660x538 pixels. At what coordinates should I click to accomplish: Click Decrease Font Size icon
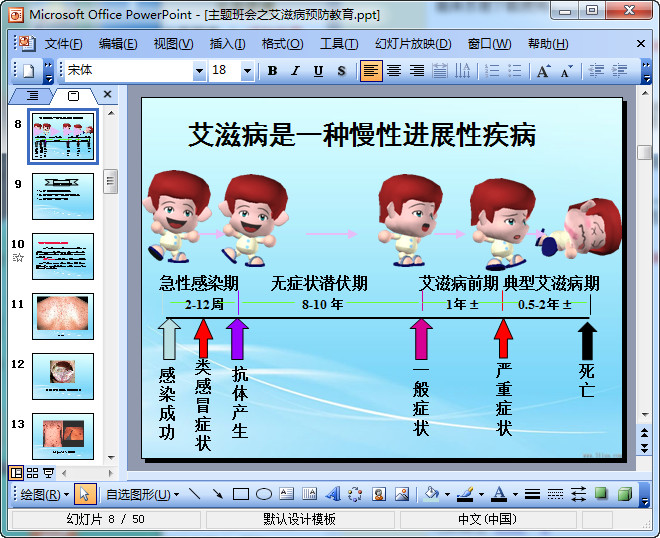pos(567,71)
